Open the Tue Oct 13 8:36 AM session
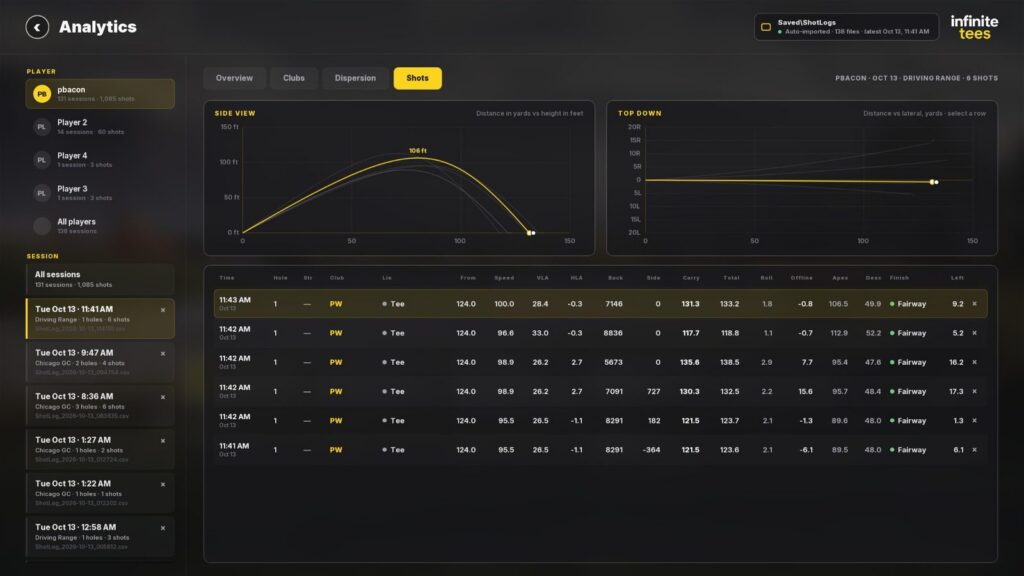The image size is (1024, 576). pos(100,406)
